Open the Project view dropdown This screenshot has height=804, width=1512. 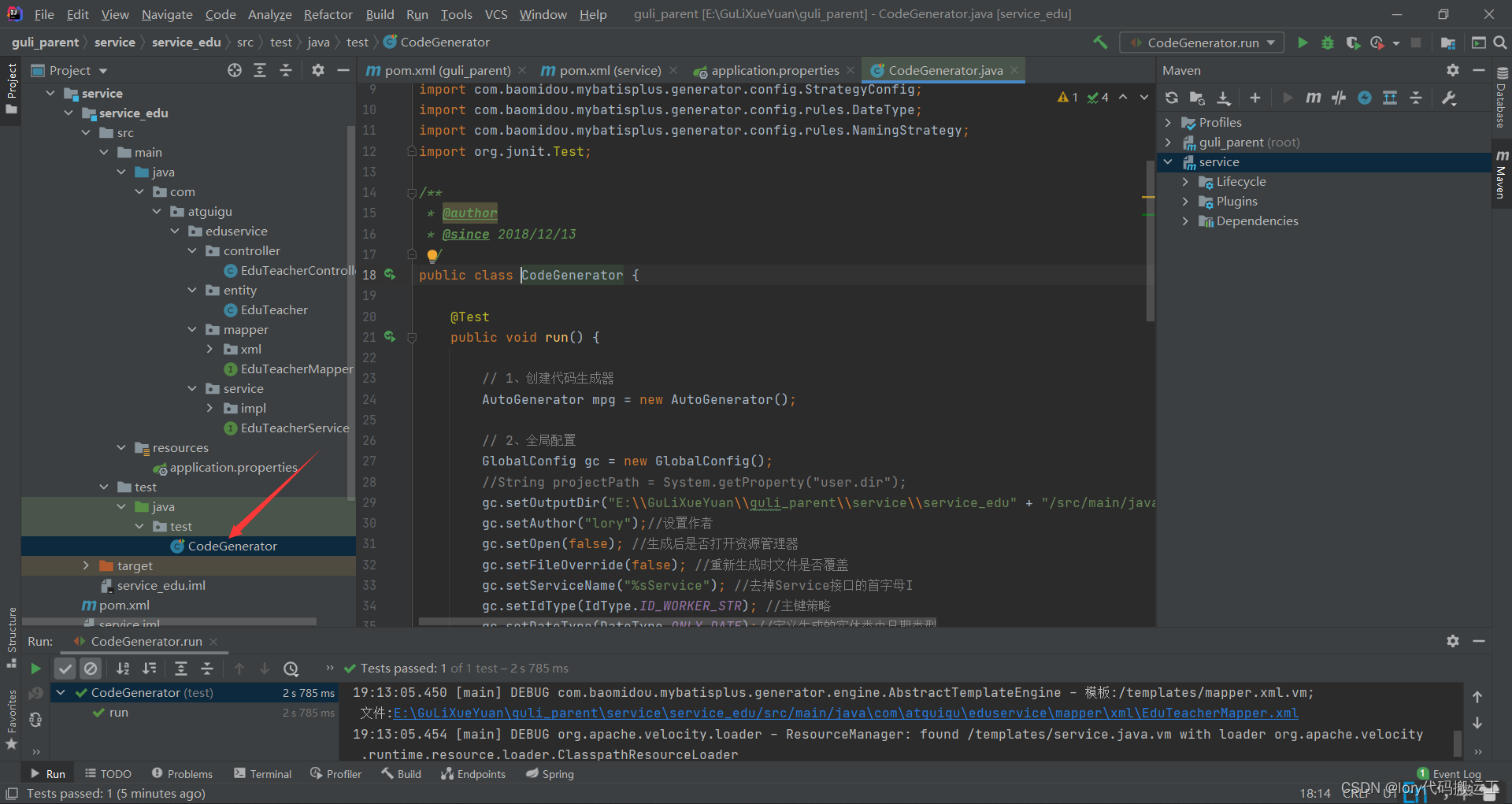(x=69, y=70)
